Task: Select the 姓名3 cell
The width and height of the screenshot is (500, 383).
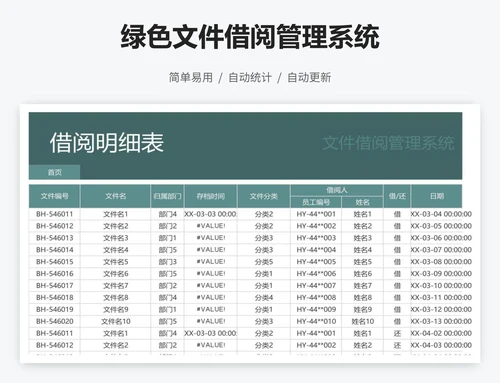Action: 362,238
